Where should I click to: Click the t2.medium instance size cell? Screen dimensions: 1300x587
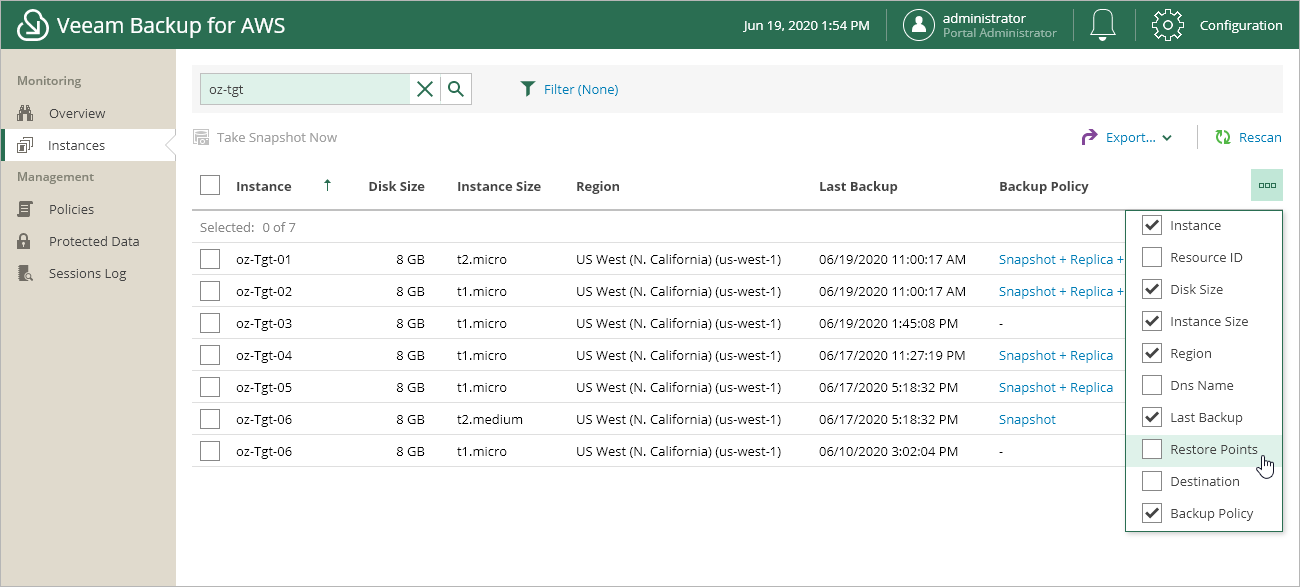tap(490, 419)
